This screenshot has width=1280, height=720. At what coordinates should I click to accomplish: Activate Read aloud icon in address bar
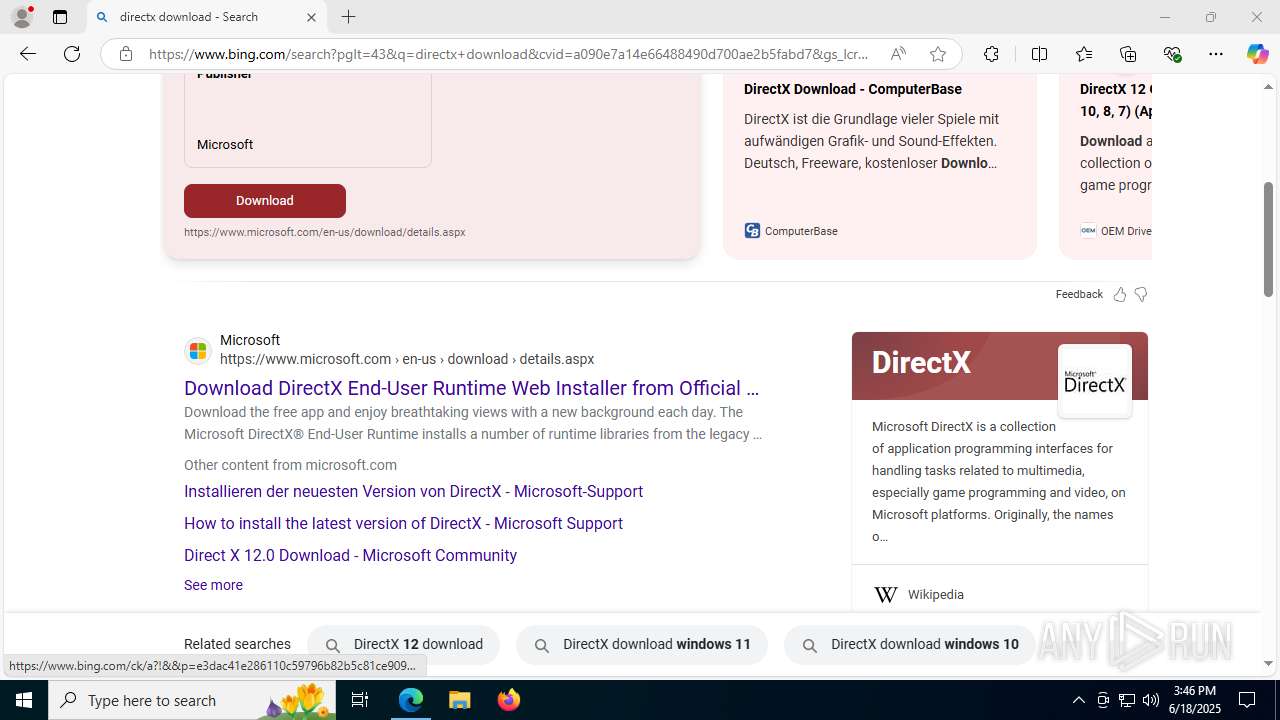(898, 54)
